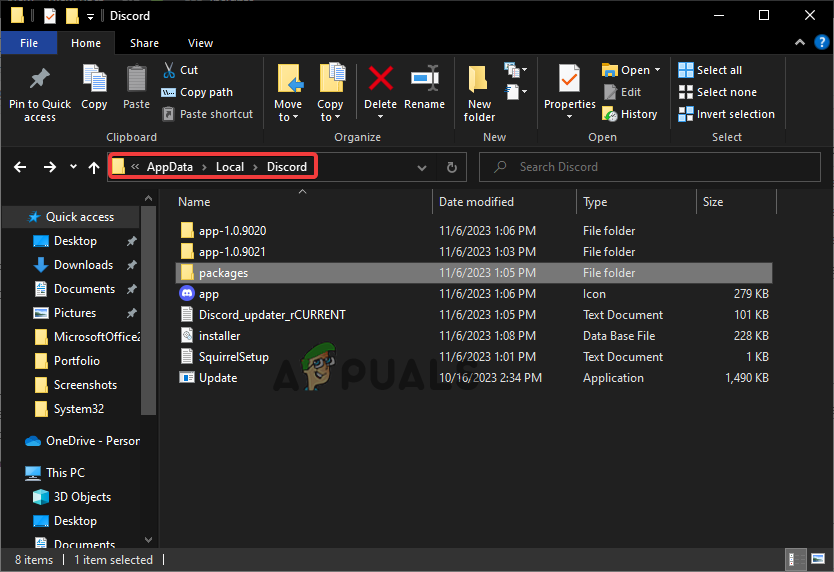Screen dimensions: 834x572
Task: Go back to previous folder
Action: [20, 167]
